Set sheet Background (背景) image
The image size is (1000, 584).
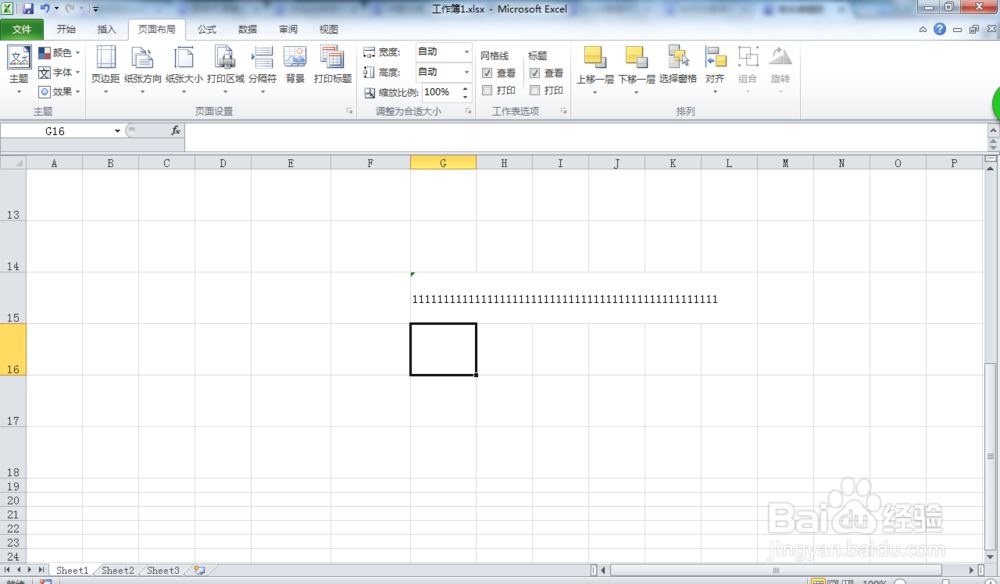(x=295, y=65)
